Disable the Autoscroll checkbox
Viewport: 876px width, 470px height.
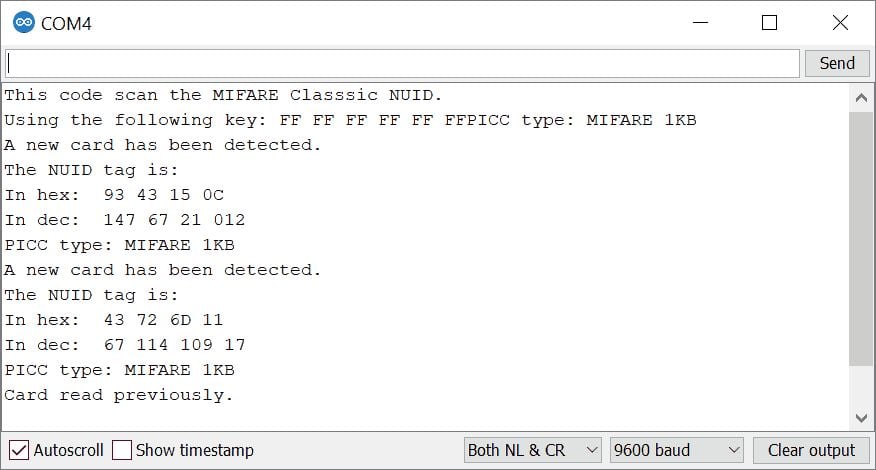pos(19,450)
